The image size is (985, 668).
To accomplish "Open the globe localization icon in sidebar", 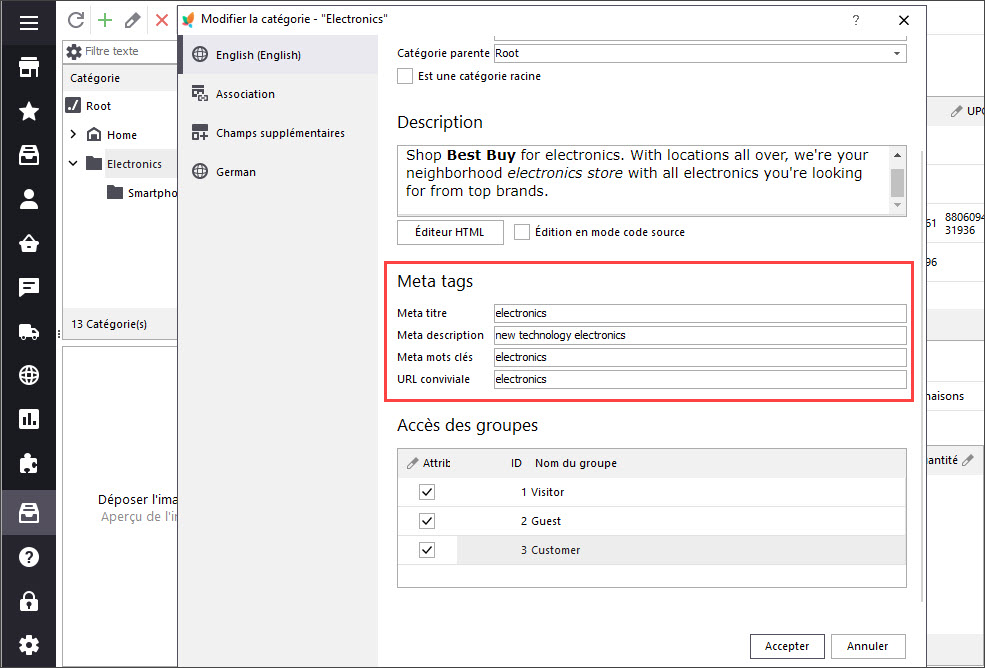I will 28,375.
